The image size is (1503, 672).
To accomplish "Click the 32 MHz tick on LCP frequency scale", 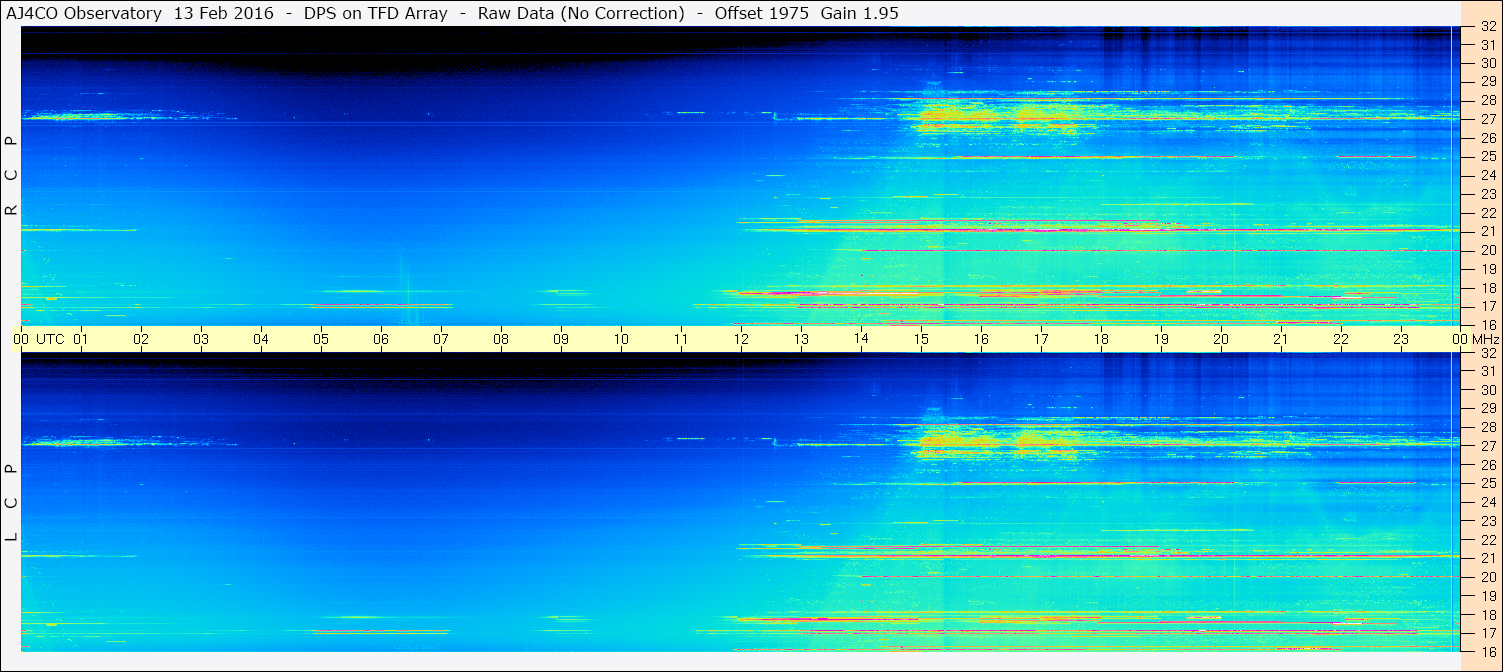I will tap(1487, 353).
